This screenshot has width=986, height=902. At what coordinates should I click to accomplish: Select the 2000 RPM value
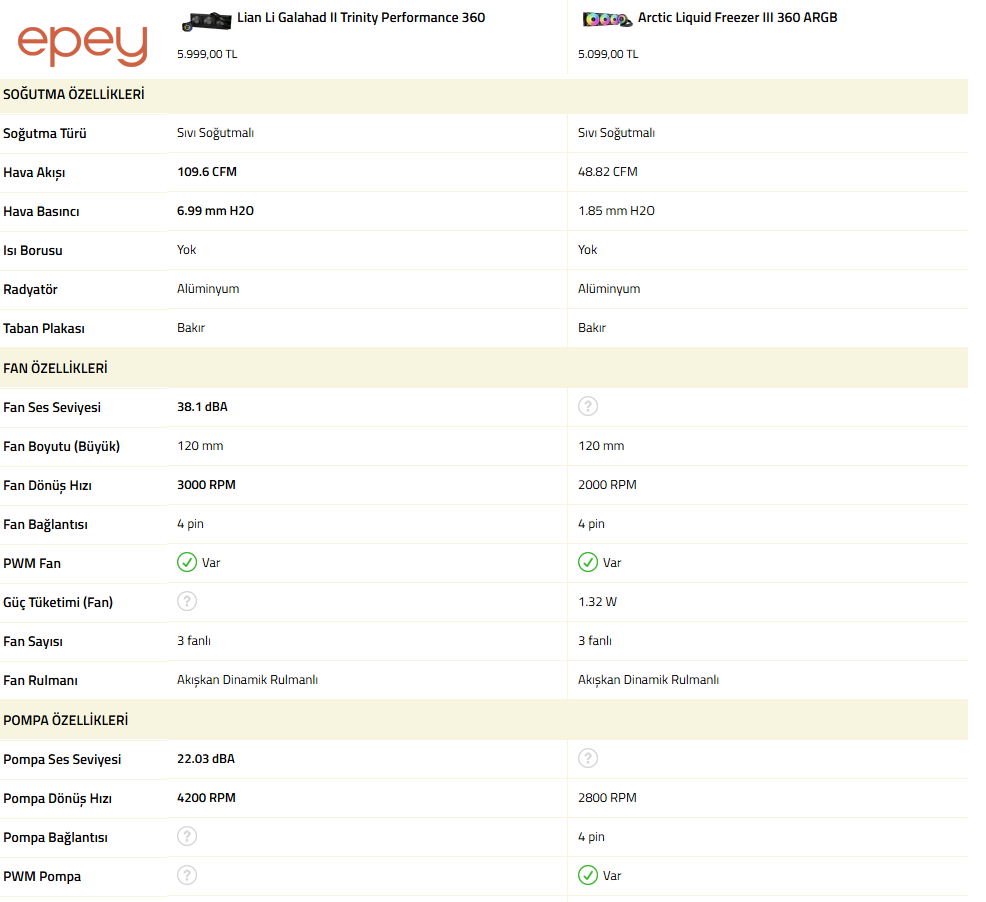point(607,485)
